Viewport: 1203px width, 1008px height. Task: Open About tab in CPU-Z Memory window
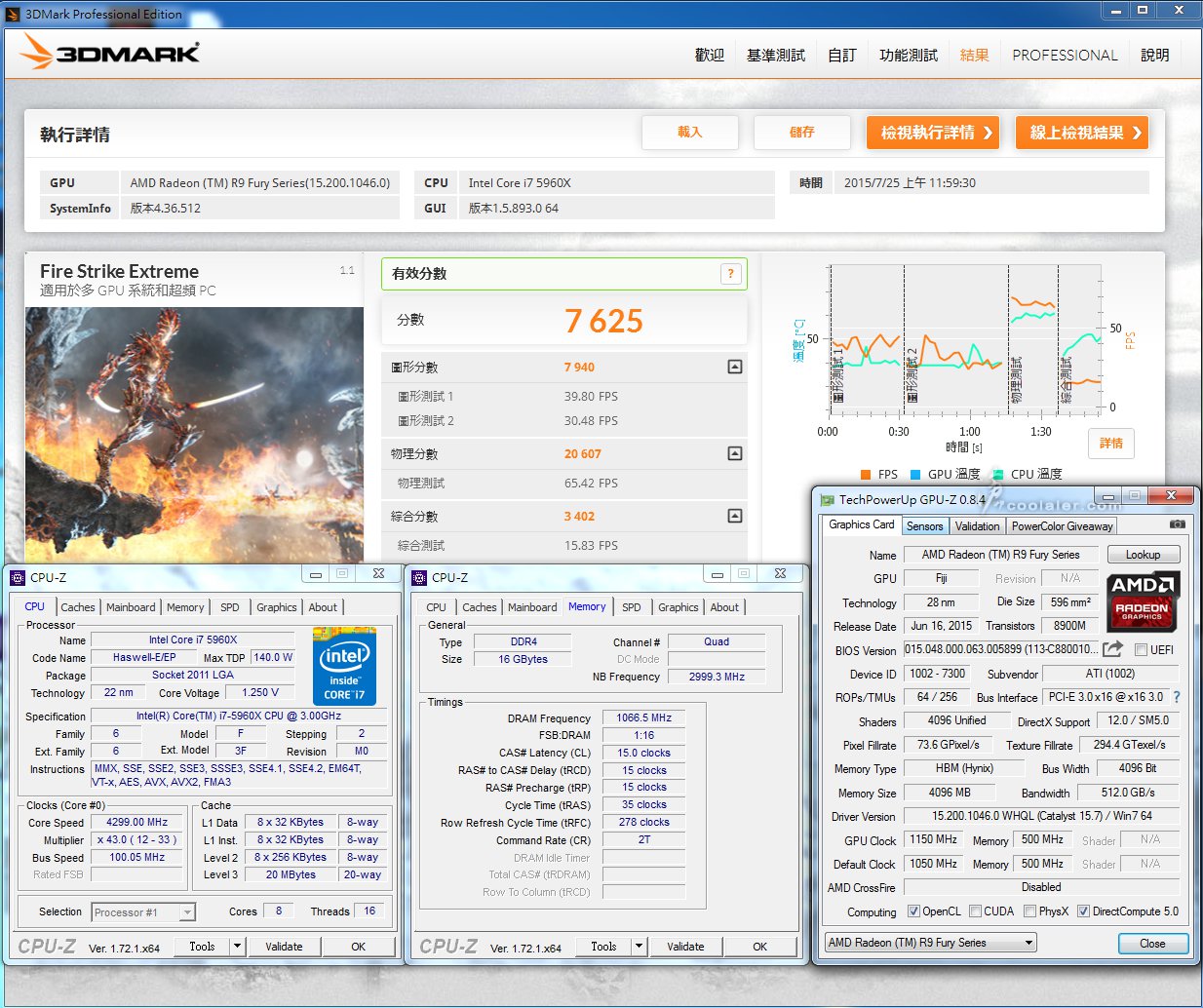click(724, 607)
